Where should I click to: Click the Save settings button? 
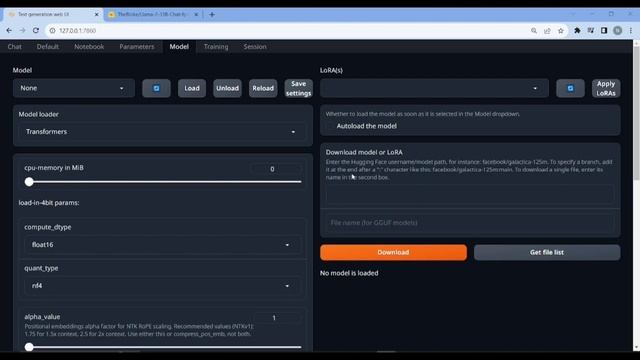click(298, 88)
